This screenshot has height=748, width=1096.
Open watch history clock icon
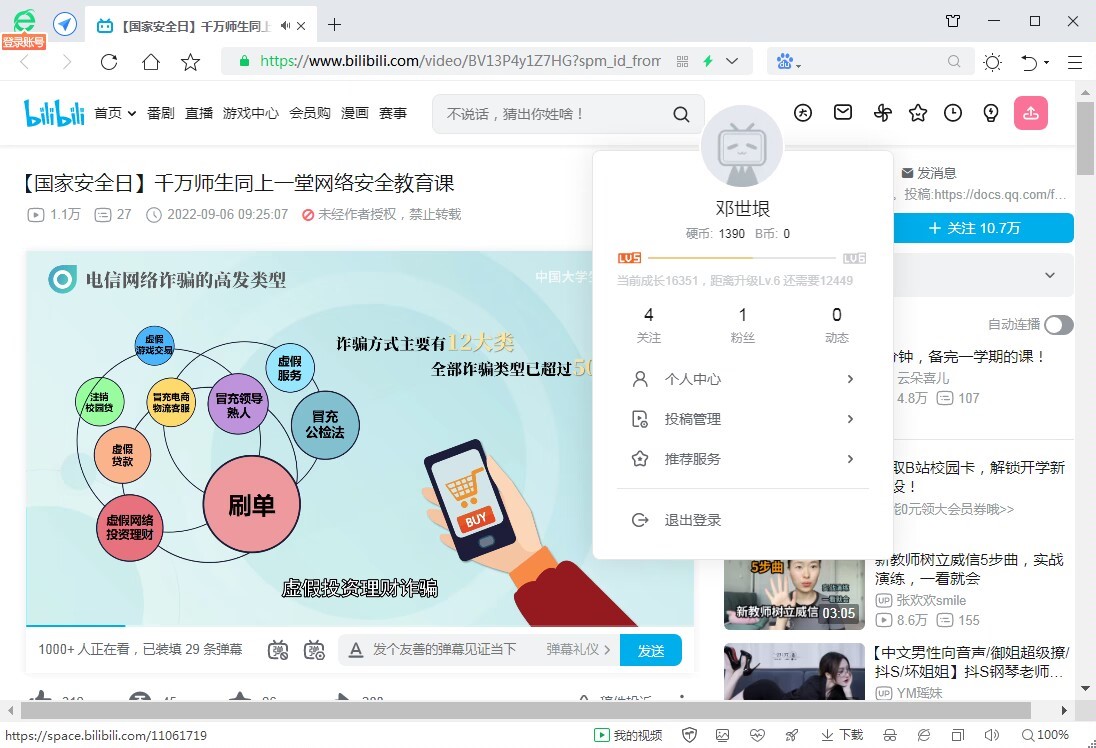click(953, 113)
